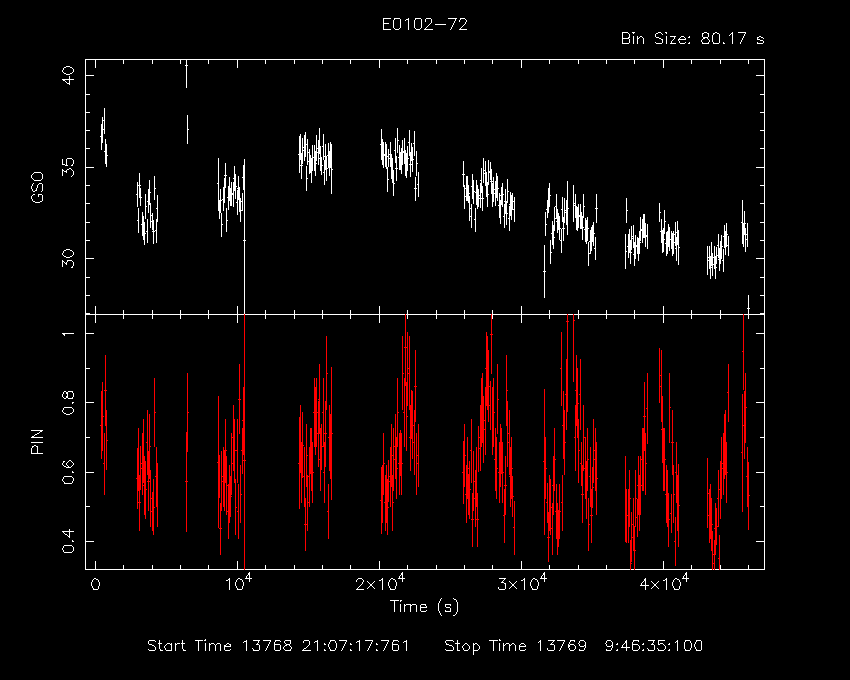Click the PIN tick label 0.8
This screenshot has height=680, width=850.
(x=68, y=402)
